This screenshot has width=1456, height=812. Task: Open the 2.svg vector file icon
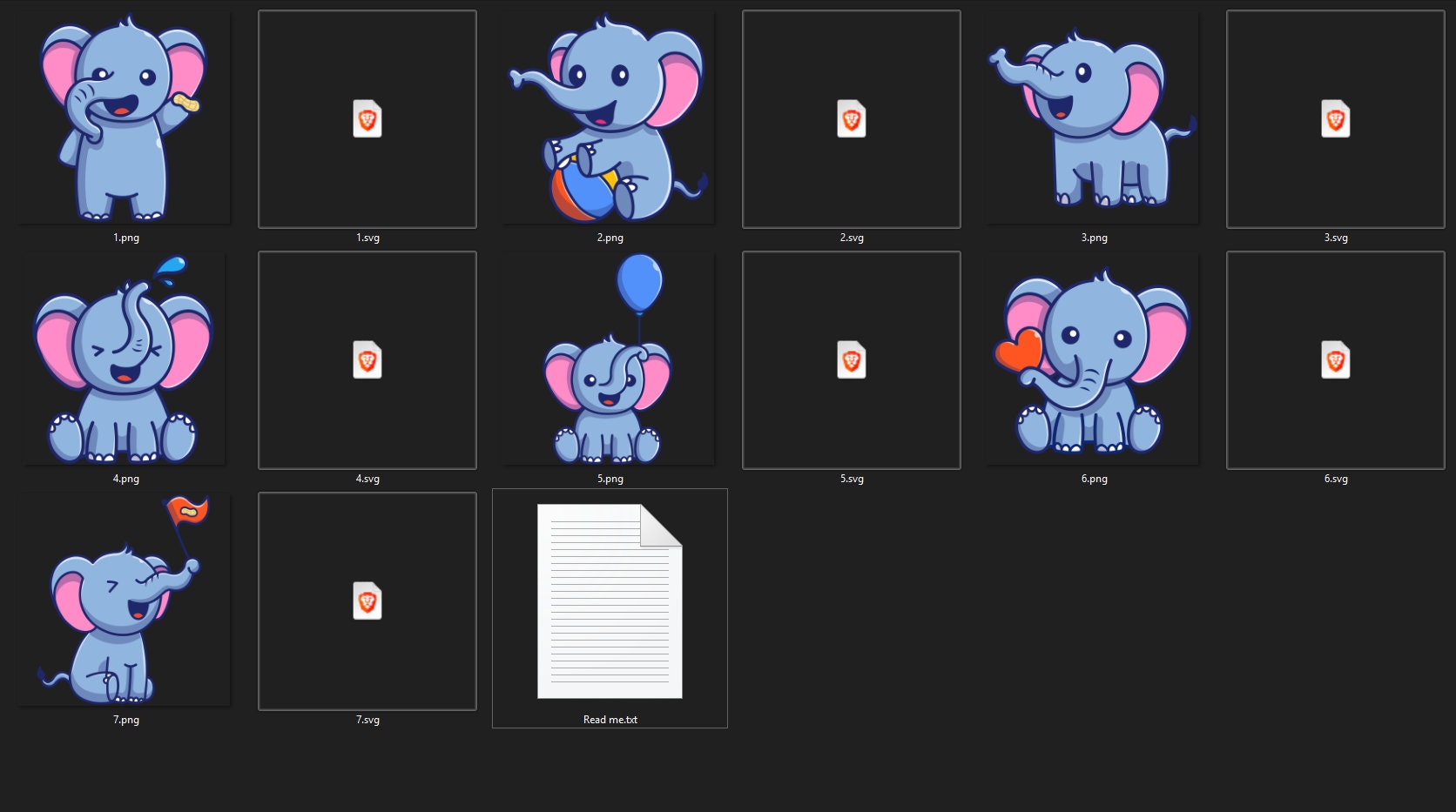(852, 119)
